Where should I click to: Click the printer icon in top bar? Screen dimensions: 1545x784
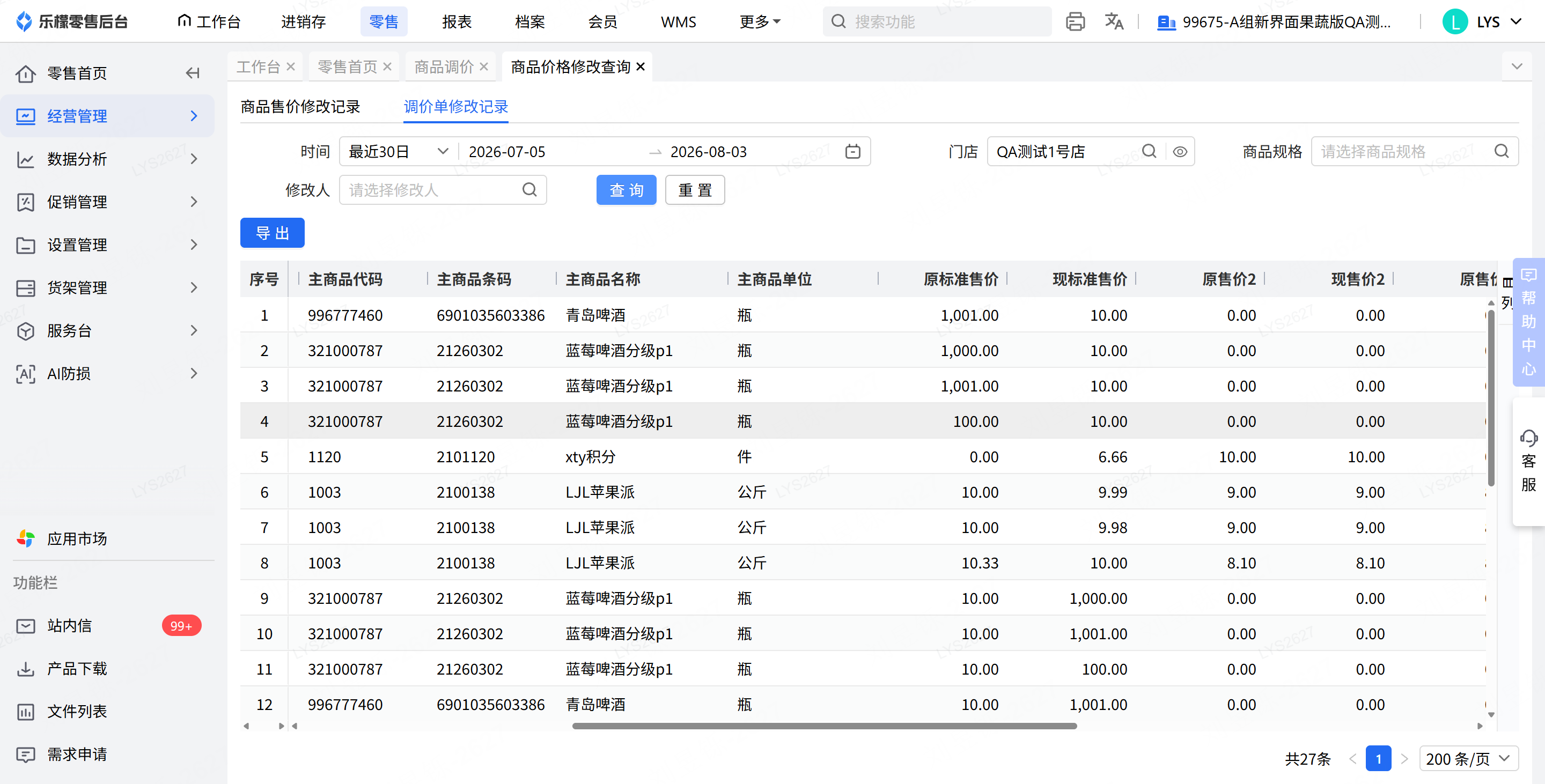pyautogui.click(x=1075, y=22)
